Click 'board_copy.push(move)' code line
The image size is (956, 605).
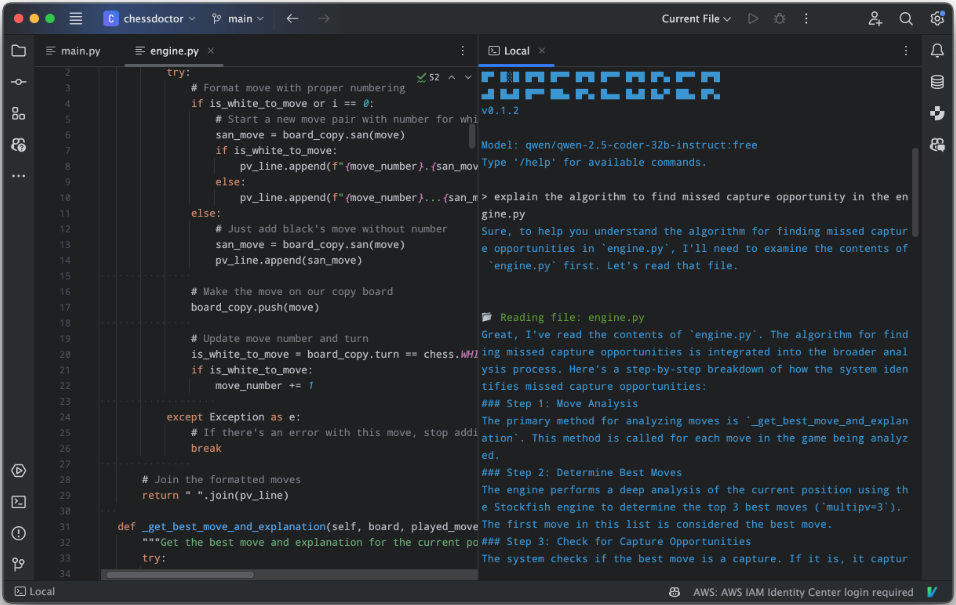255,307
